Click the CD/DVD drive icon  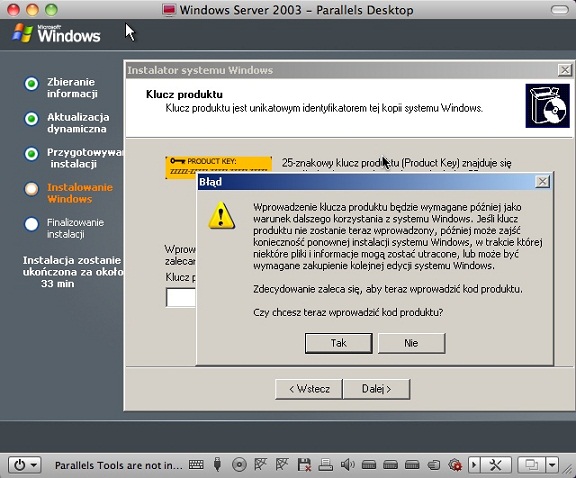coord(239,465)
